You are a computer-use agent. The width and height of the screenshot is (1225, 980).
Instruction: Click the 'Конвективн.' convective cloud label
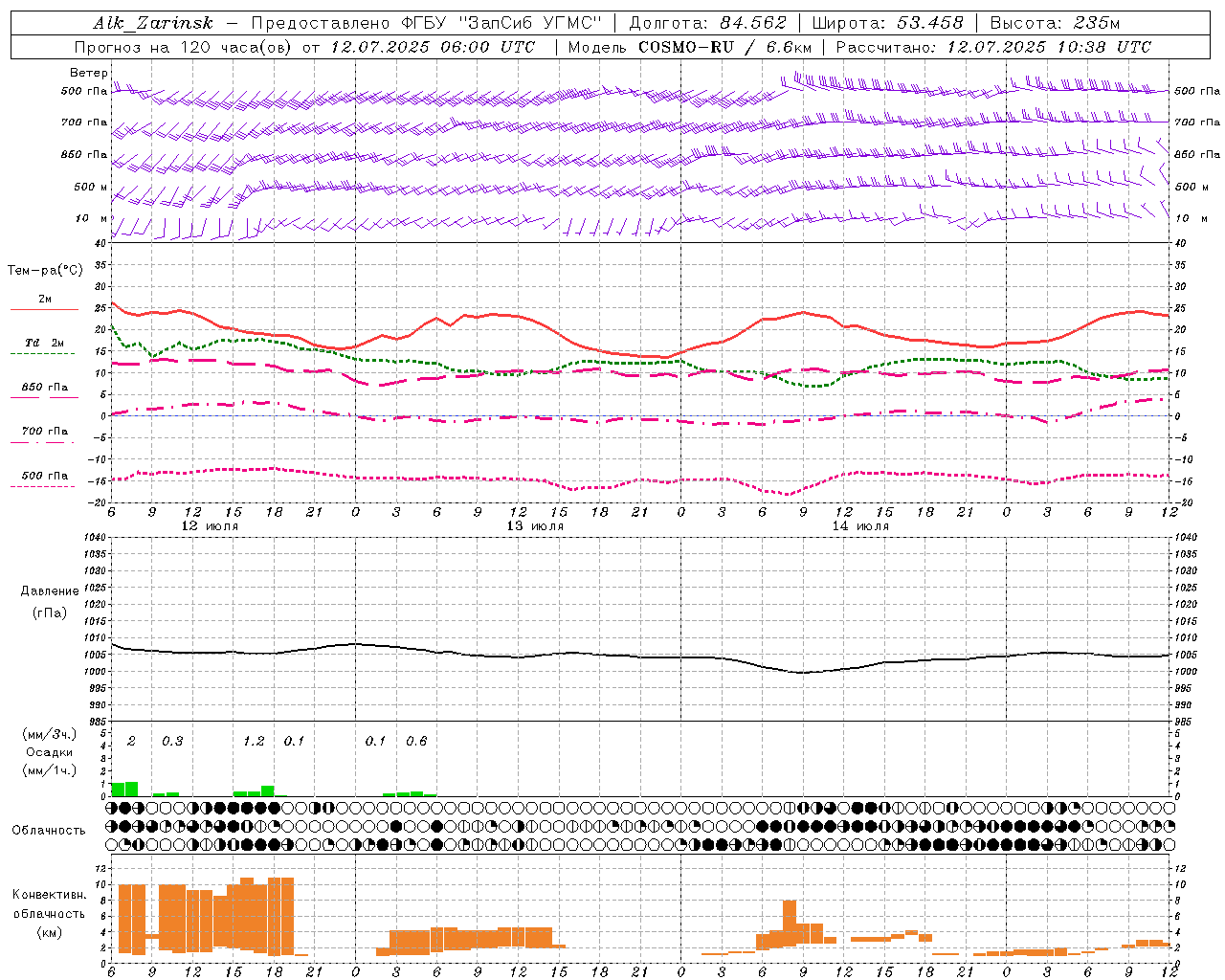pos(49,895)
